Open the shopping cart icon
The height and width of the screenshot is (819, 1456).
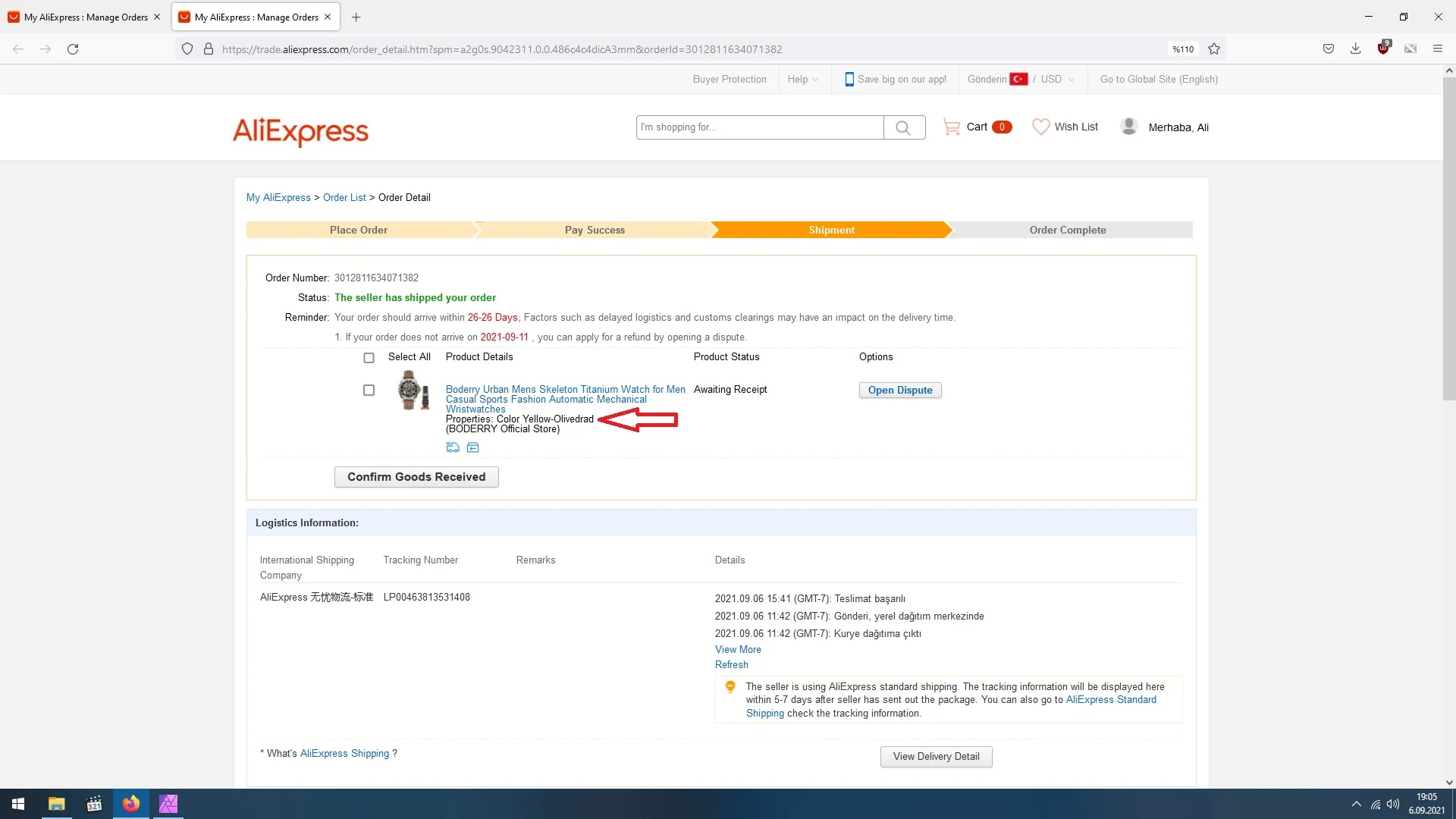point(951,127)
